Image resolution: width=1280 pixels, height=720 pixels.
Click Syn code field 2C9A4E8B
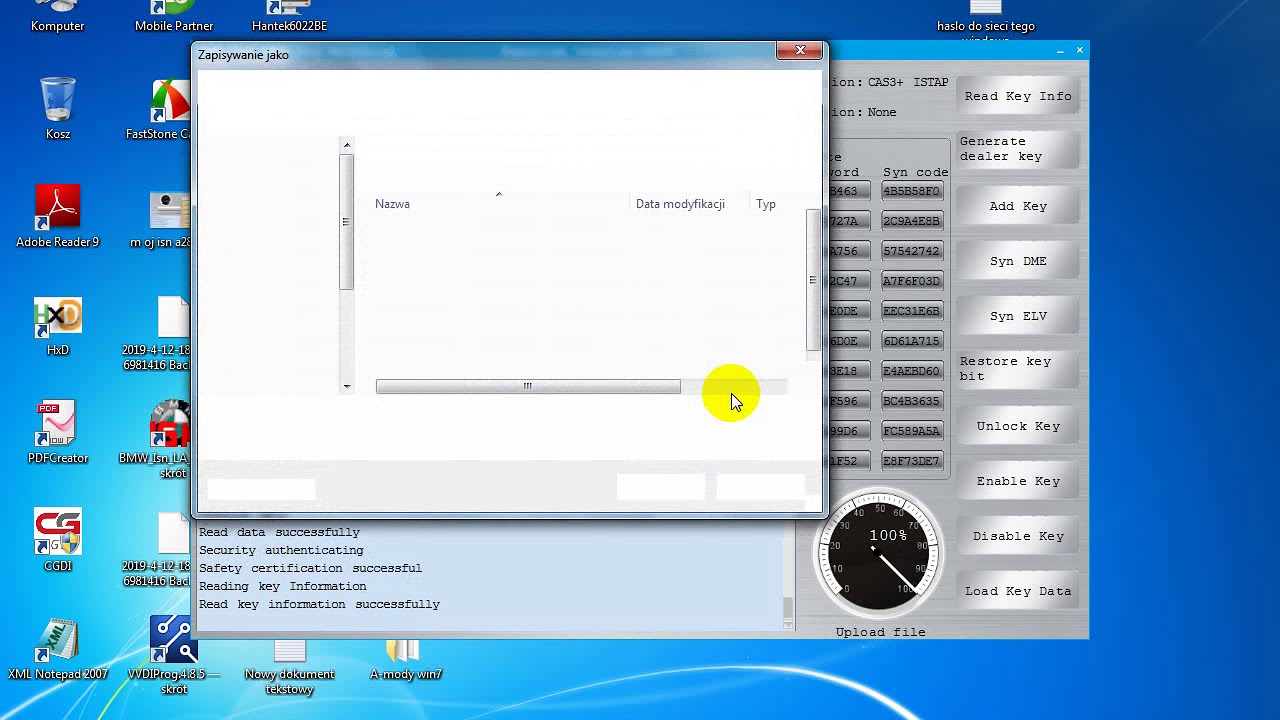click(x=912, y=221)
